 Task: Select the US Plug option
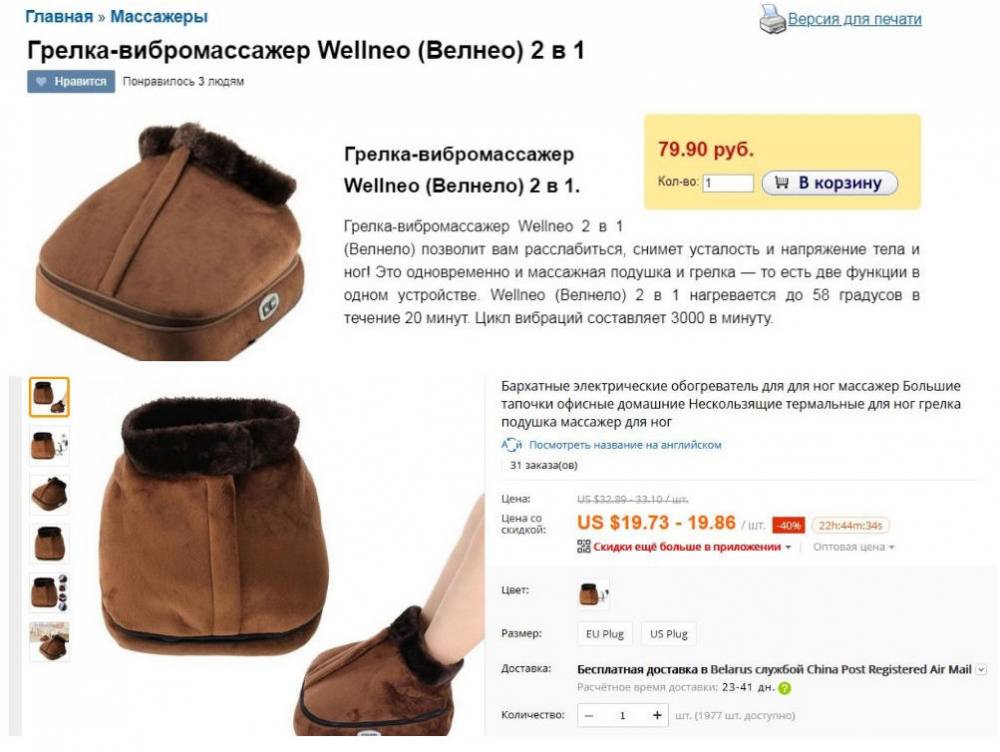[668, 634]
